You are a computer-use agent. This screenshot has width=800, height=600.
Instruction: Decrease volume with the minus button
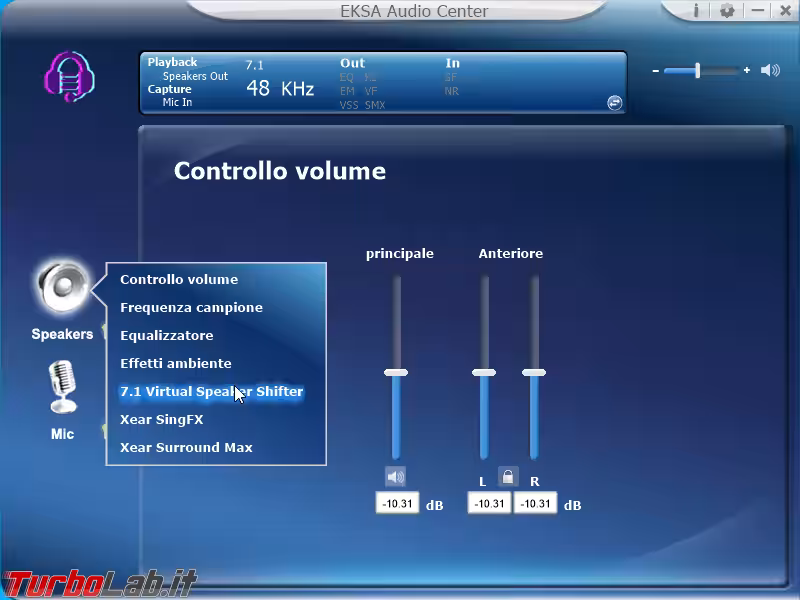click(x=656, y=71)
